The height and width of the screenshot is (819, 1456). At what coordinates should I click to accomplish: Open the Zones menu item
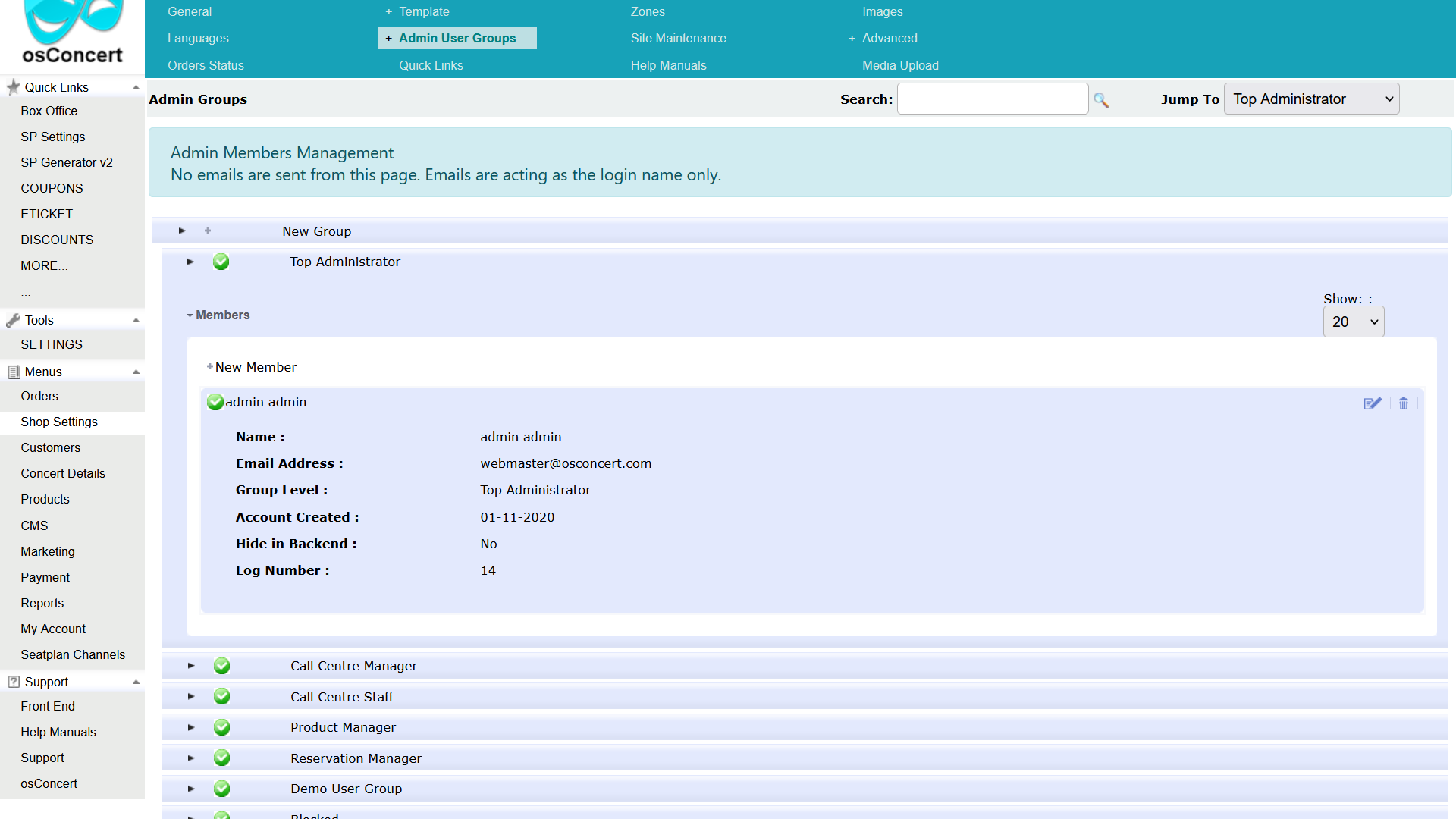tap(648, 11)
